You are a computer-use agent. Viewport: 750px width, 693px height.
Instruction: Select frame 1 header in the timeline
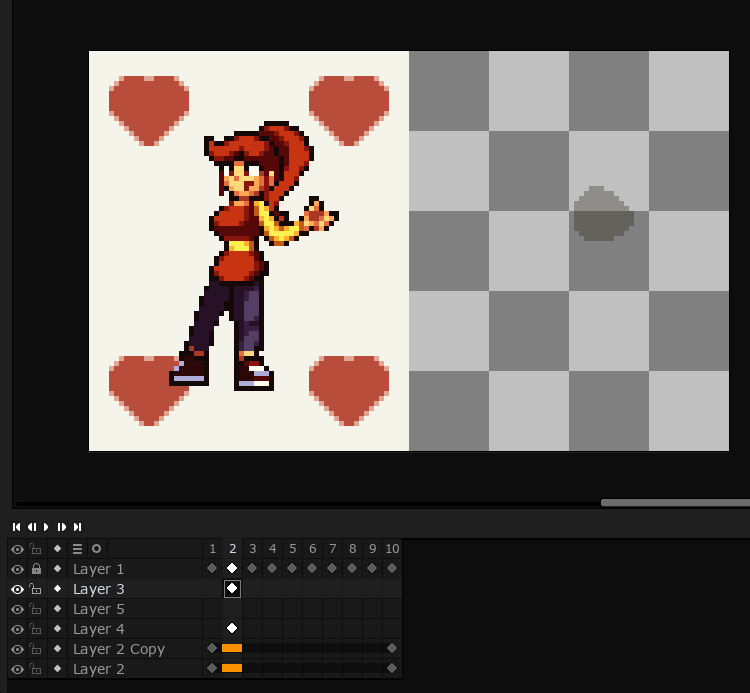click(212, 549)
